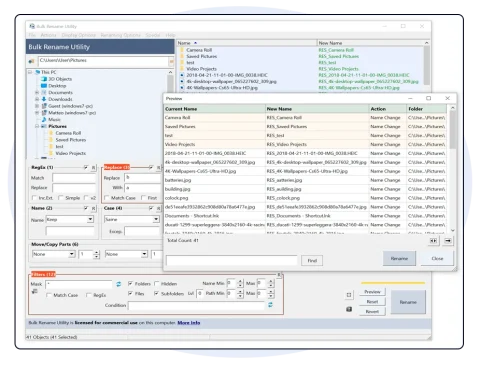
Task: Click the This PC icon in folder tree
Action: tap(37, 72)
